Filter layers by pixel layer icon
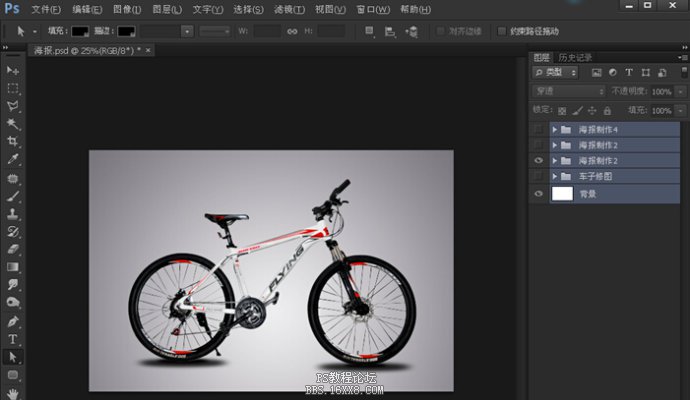Image resolution: width=690 pixels, height=400 pixels. pos(596,73)
